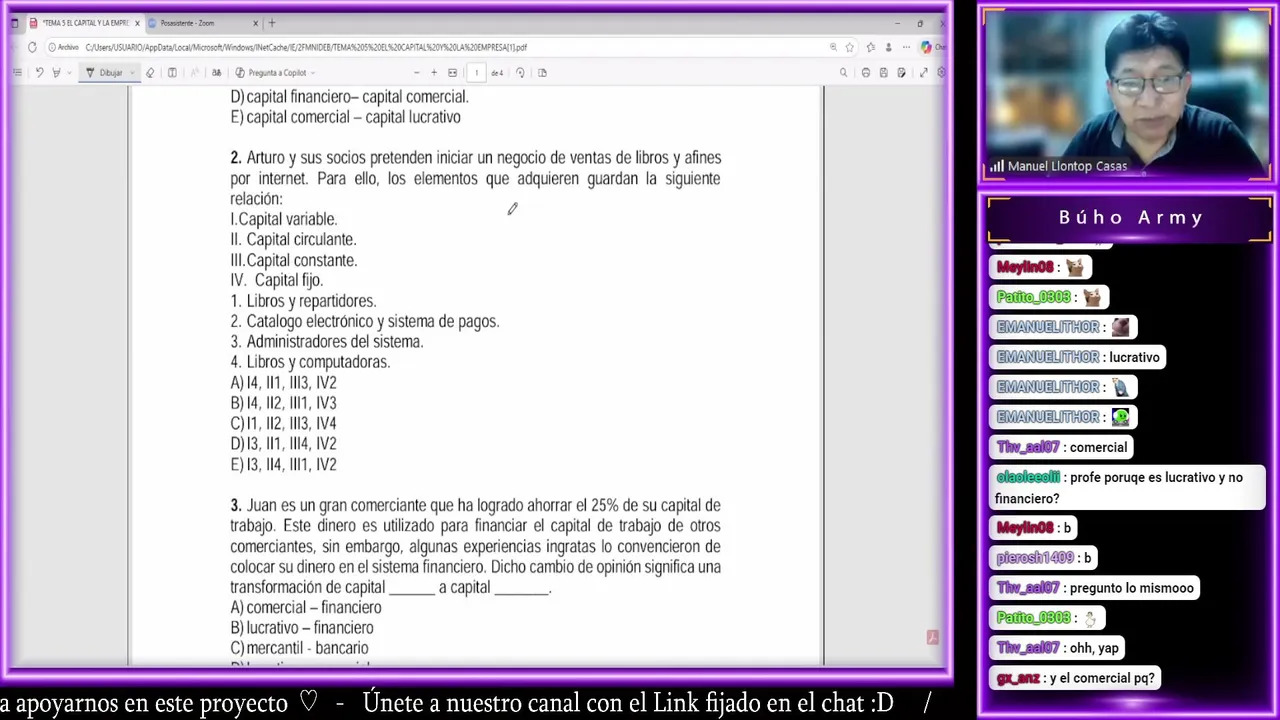The image size is (1280, 720).
Task: Click the translate icon
Action: coord(216,72)
